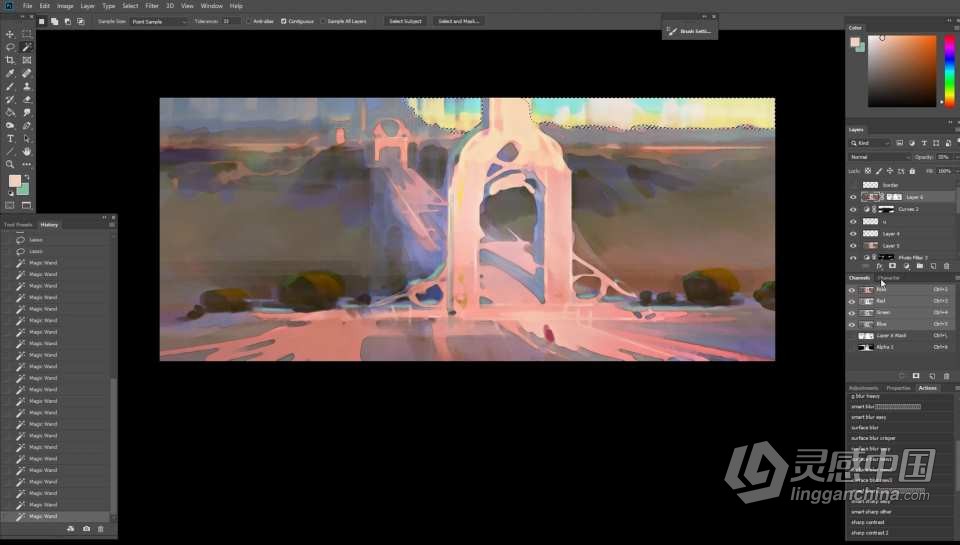Switch to the Tool Presets tab

[x=18, y=225]
